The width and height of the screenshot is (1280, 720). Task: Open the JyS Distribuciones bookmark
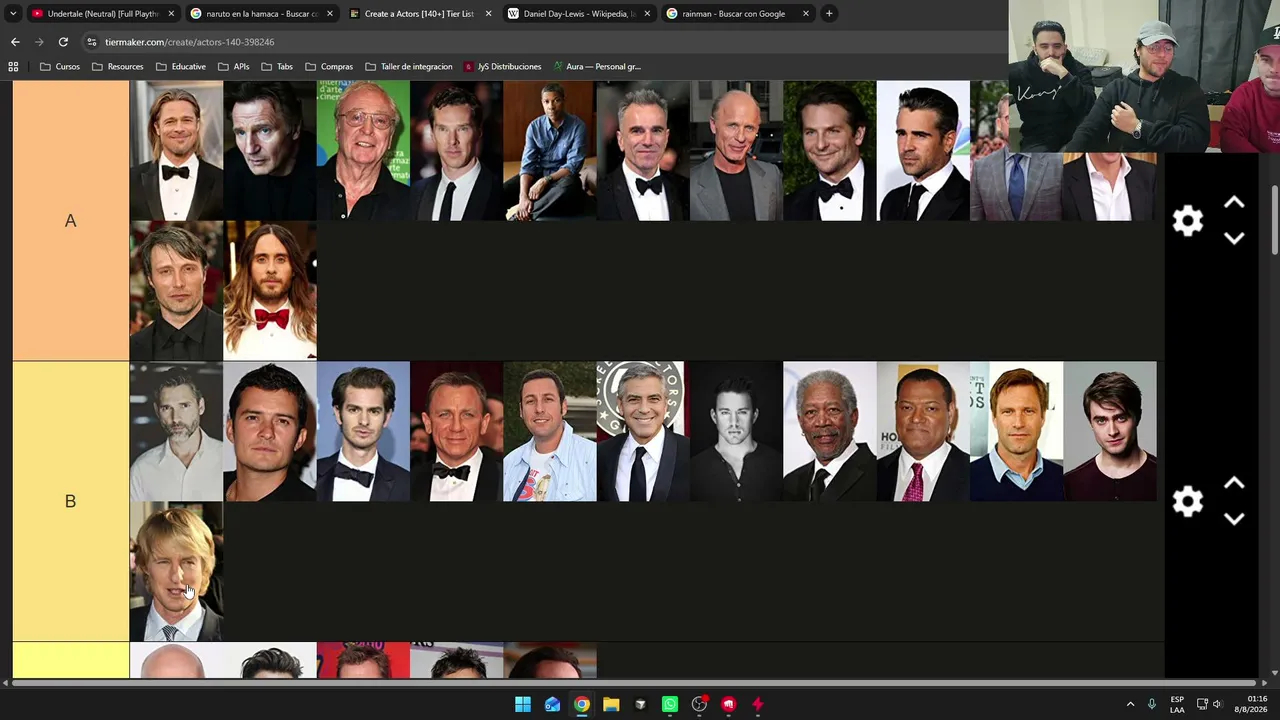502,67
